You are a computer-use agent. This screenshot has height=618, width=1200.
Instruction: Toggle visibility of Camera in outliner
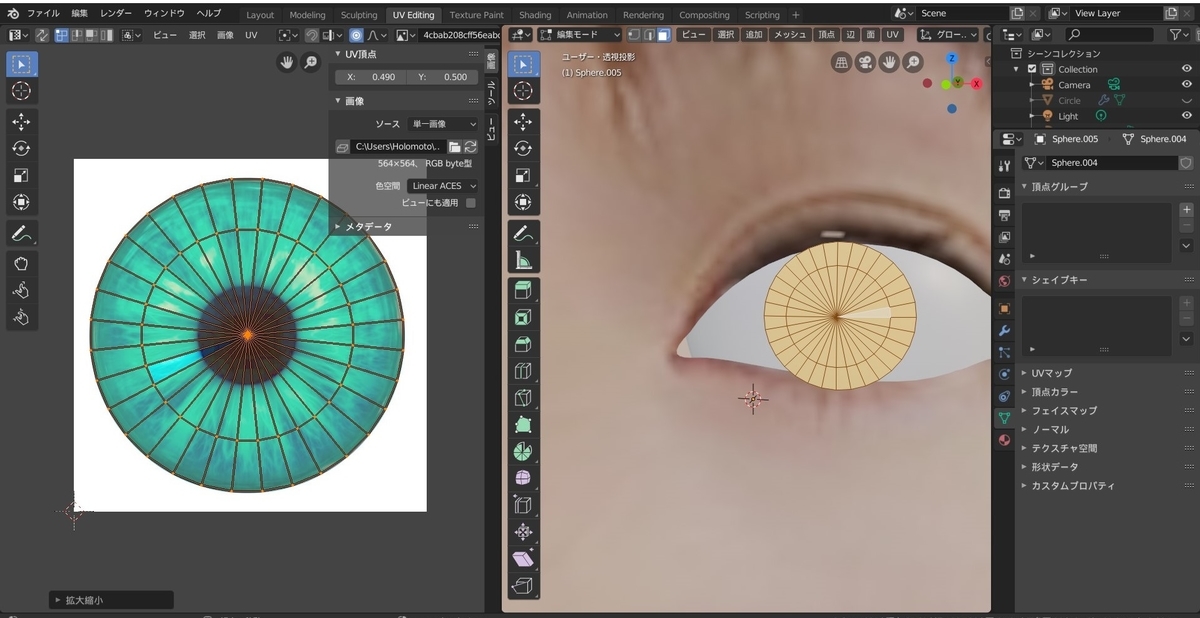1187,85
